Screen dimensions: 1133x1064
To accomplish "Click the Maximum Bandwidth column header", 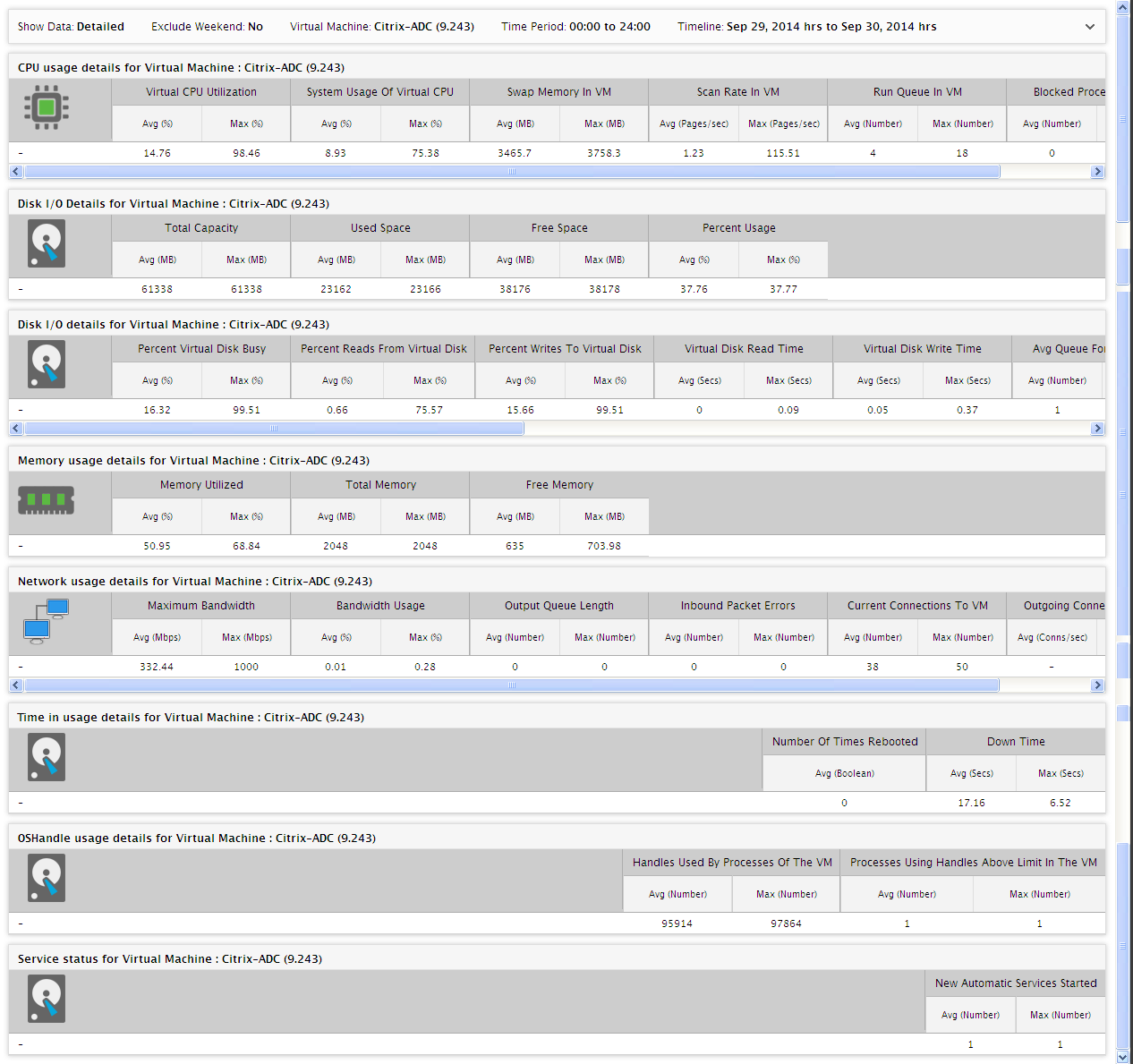I will pos(201,606).
